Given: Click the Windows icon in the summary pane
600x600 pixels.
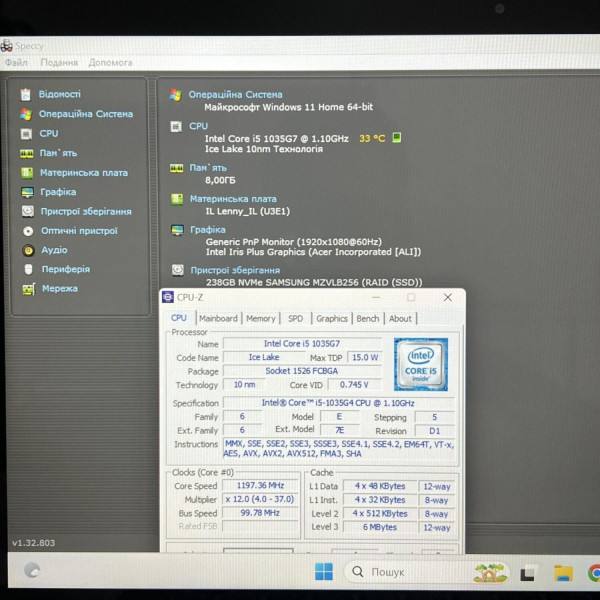Looking at the screenshot, I should 176,95.
